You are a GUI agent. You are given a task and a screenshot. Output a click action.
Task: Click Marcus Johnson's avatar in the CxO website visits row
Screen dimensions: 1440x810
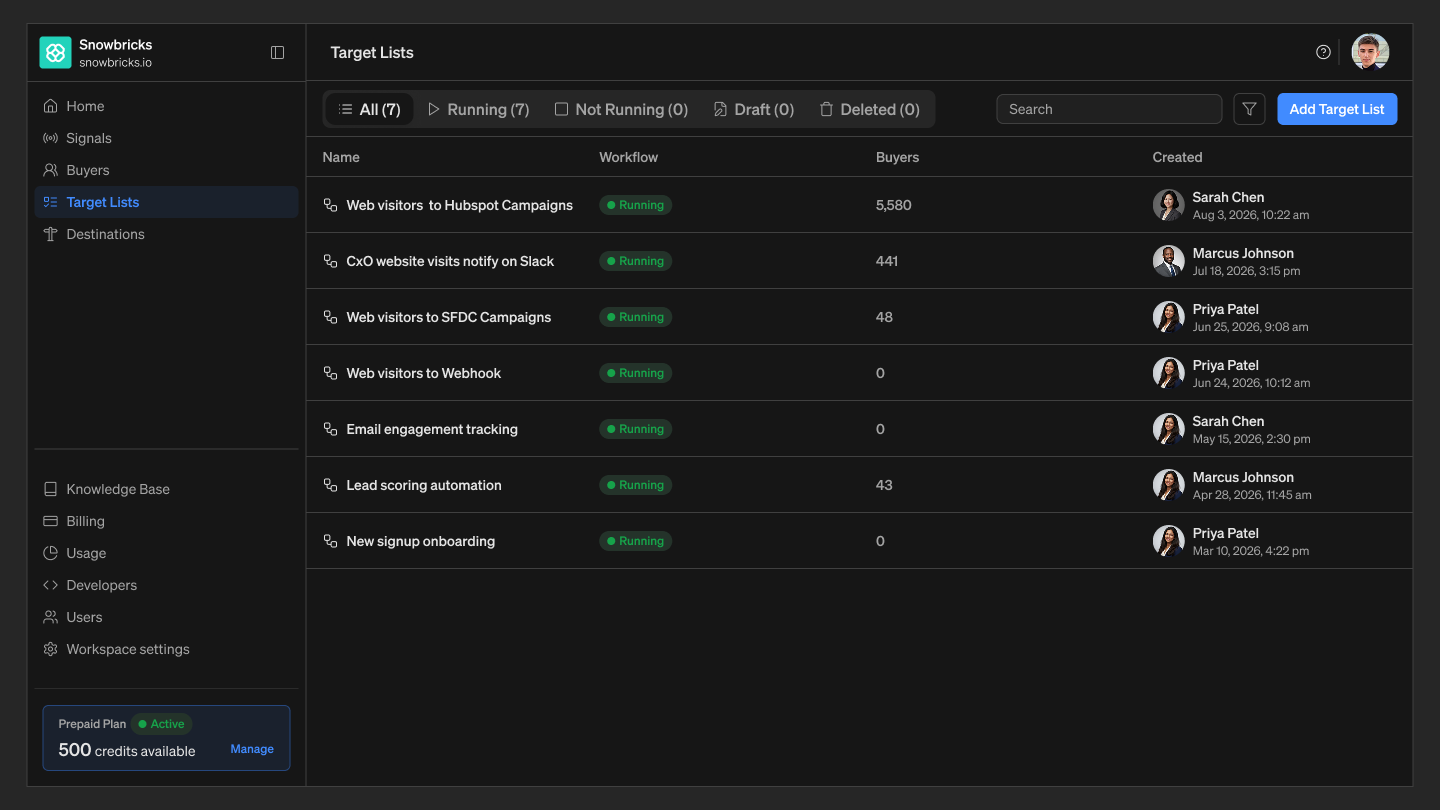1168,261
